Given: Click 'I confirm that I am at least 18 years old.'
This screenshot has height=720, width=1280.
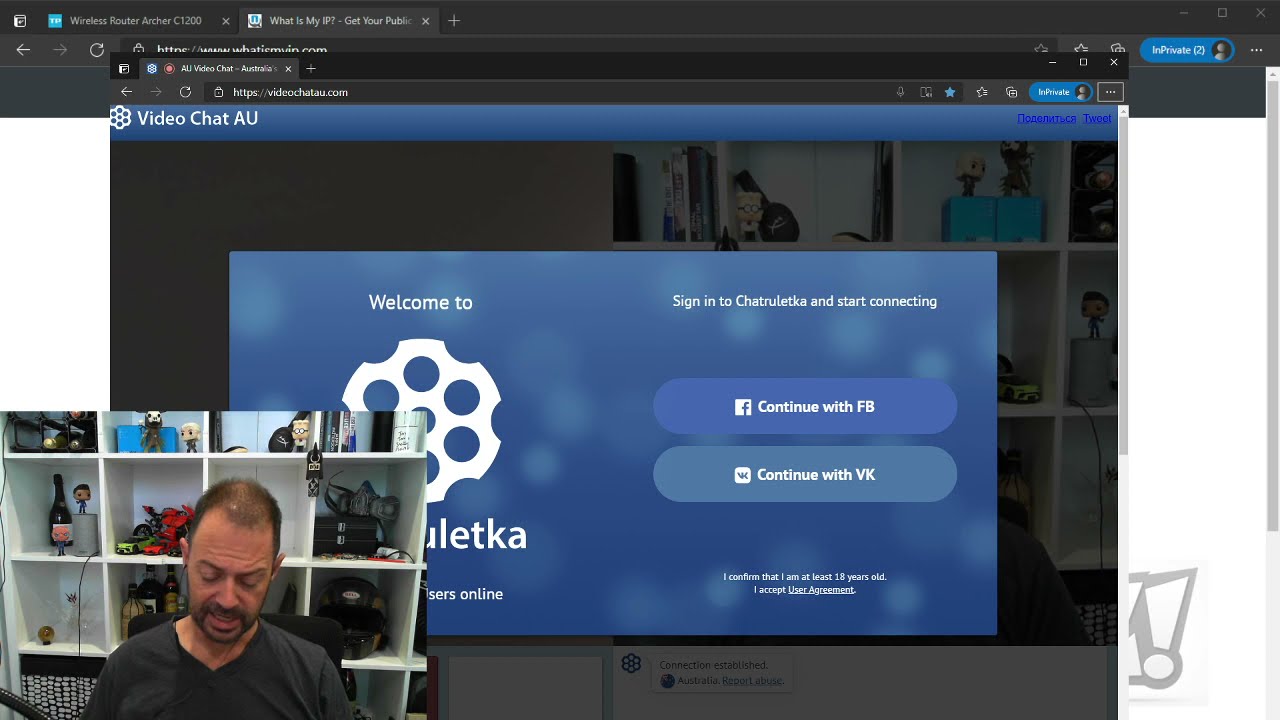Looking at the screenshot, I should tap(805, 577).
